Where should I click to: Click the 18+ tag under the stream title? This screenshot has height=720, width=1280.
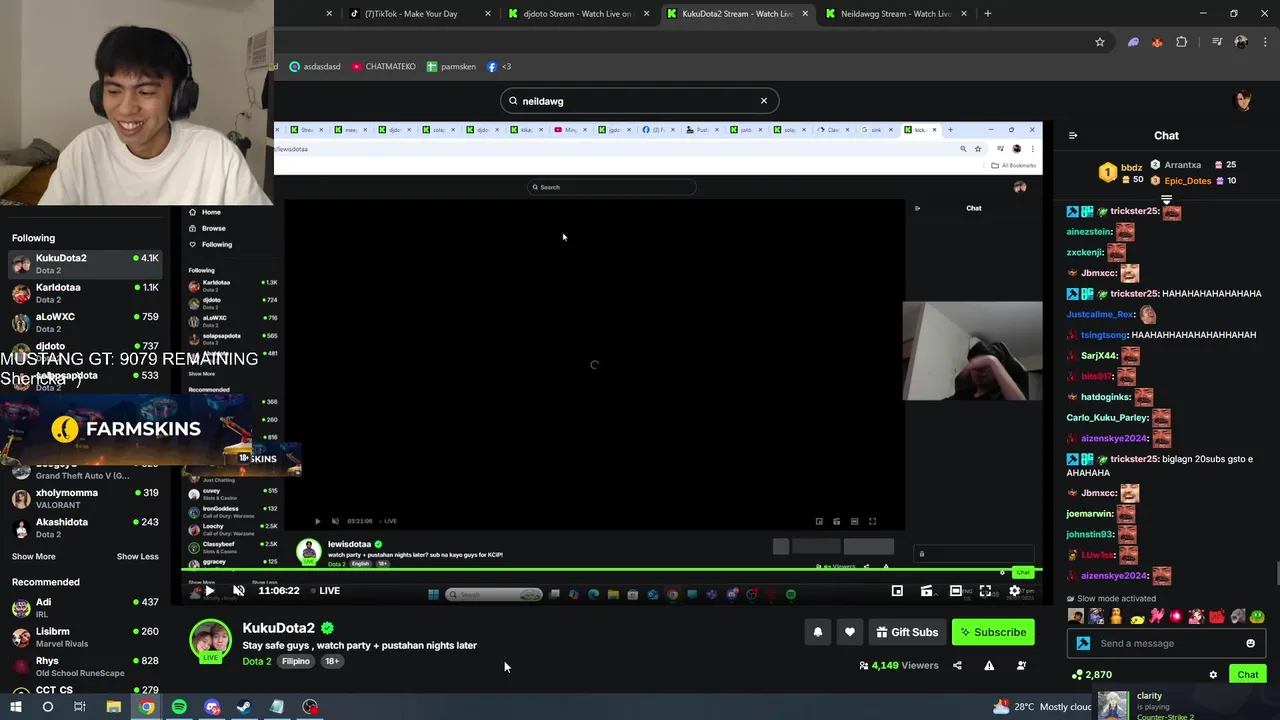tap(332, 662)
